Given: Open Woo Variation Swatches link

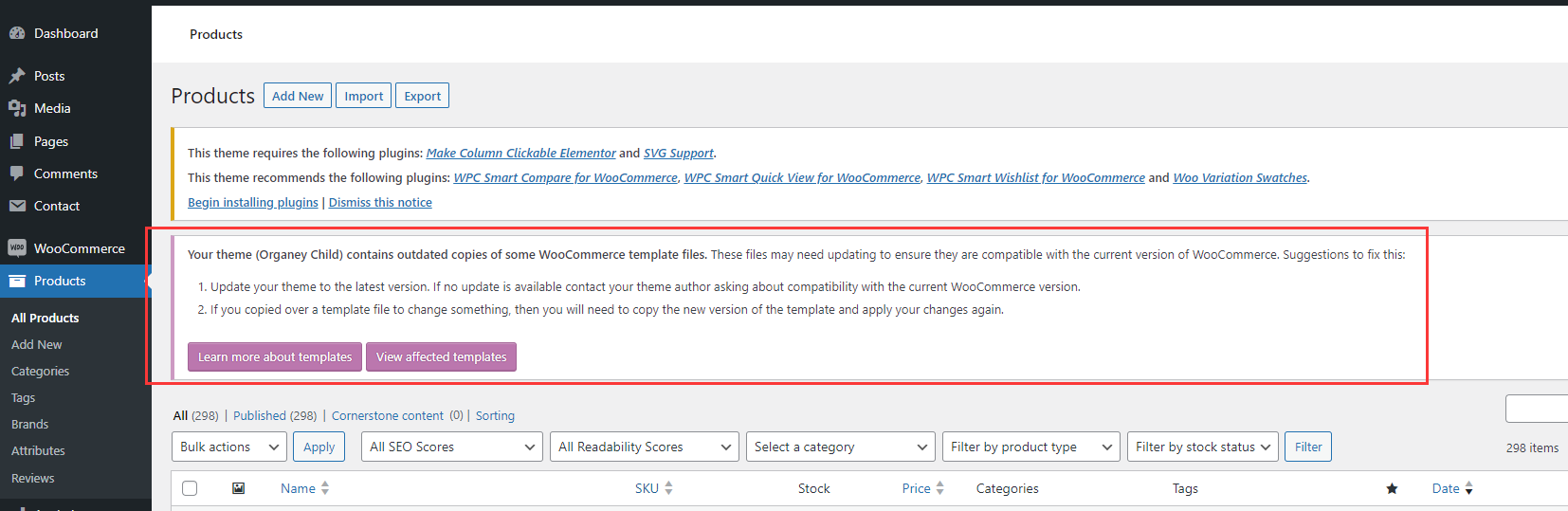Looking at the screenshot, I should (1240, 177).
